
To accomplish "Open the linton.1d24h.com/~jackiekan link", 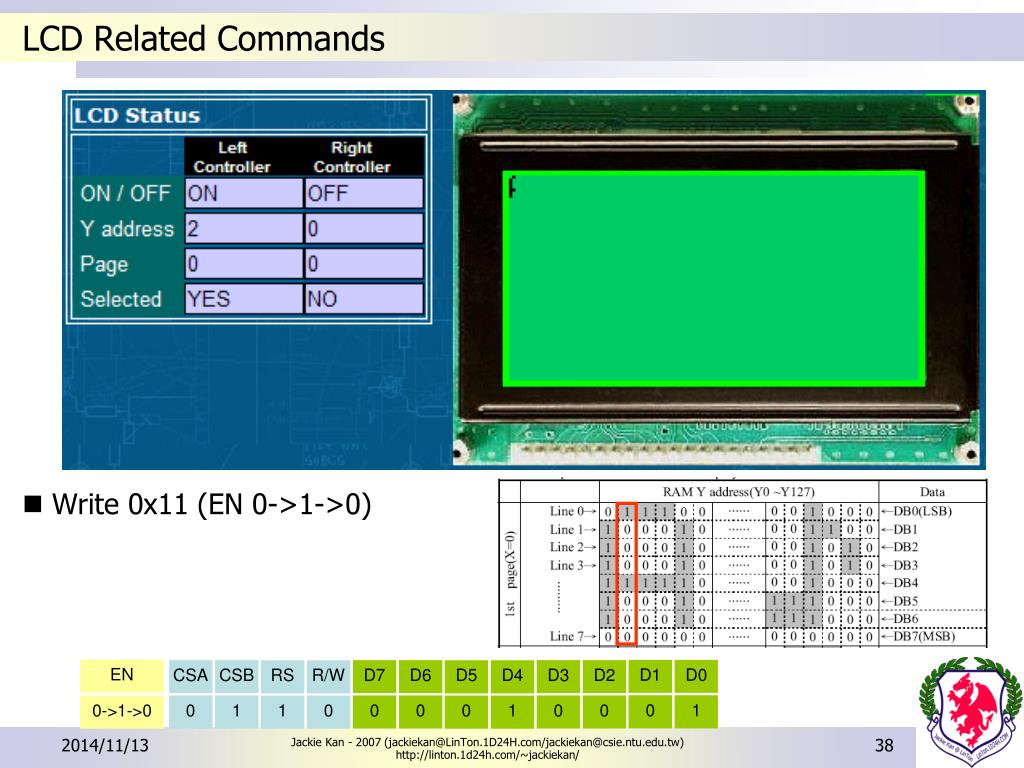I will click(x=487, y=755).
